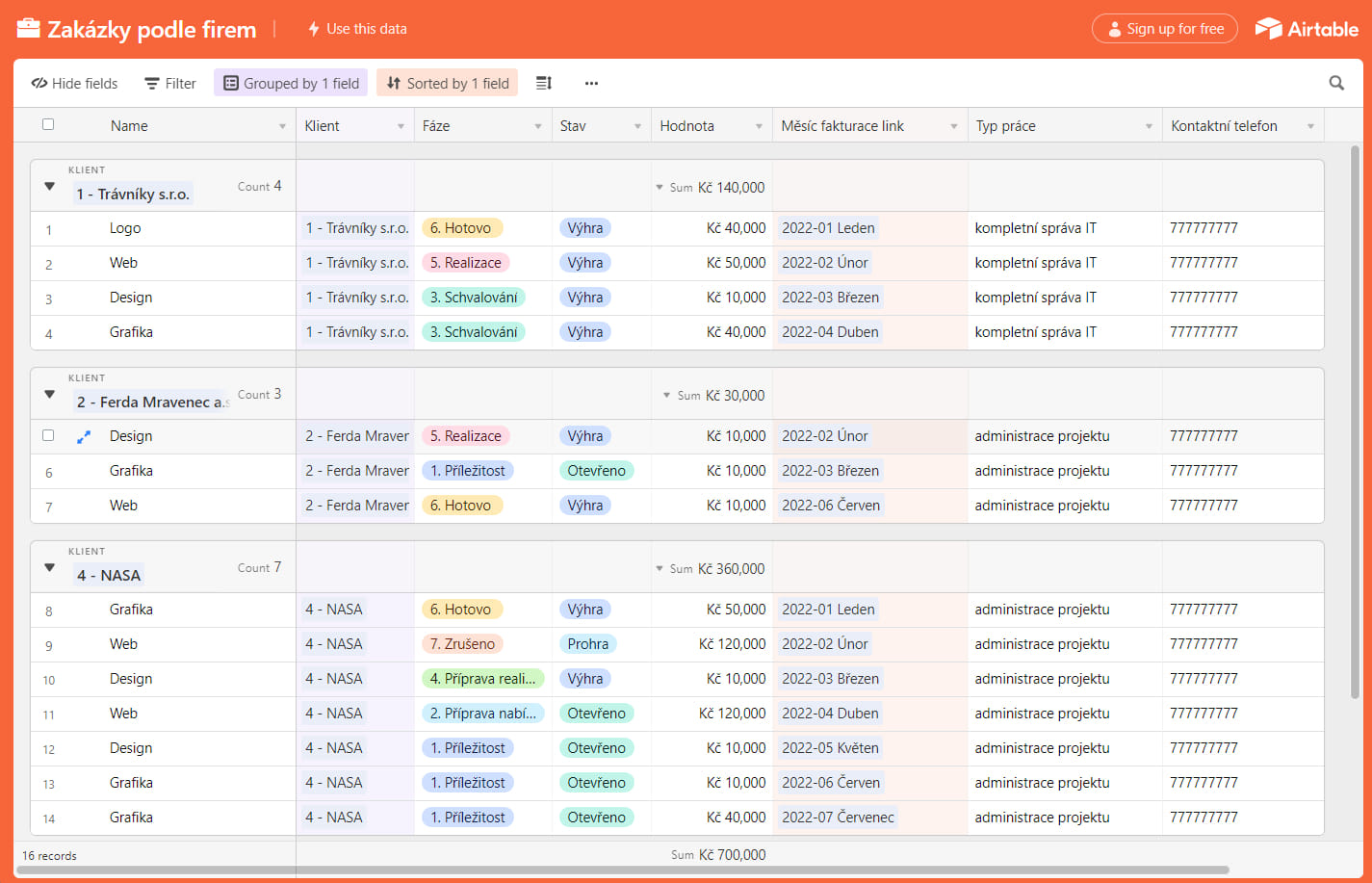Open the Sorted by 1 field menu

[447, 83]
